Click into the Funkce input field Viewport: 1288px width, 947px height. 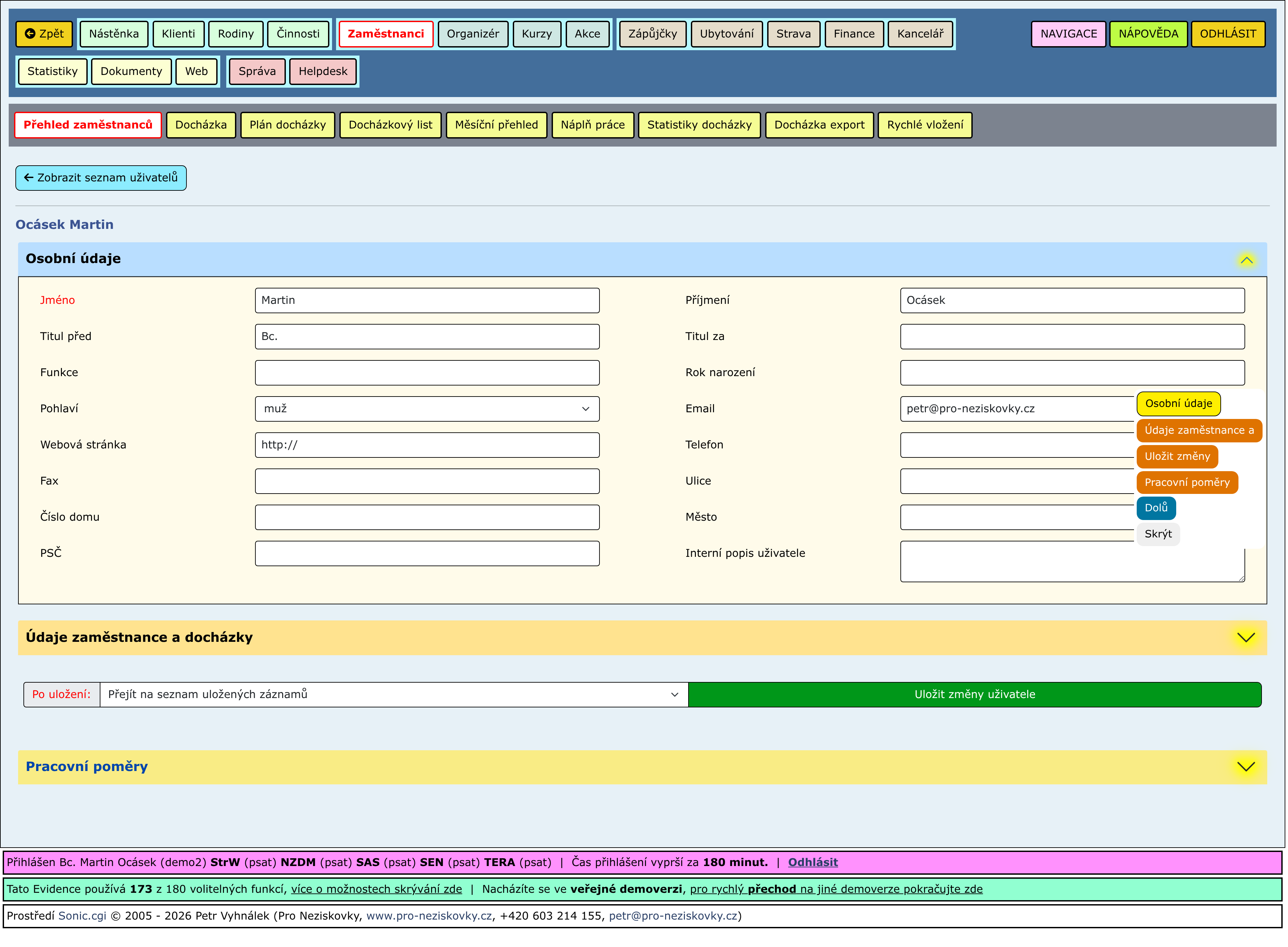[x=427, y=373]
